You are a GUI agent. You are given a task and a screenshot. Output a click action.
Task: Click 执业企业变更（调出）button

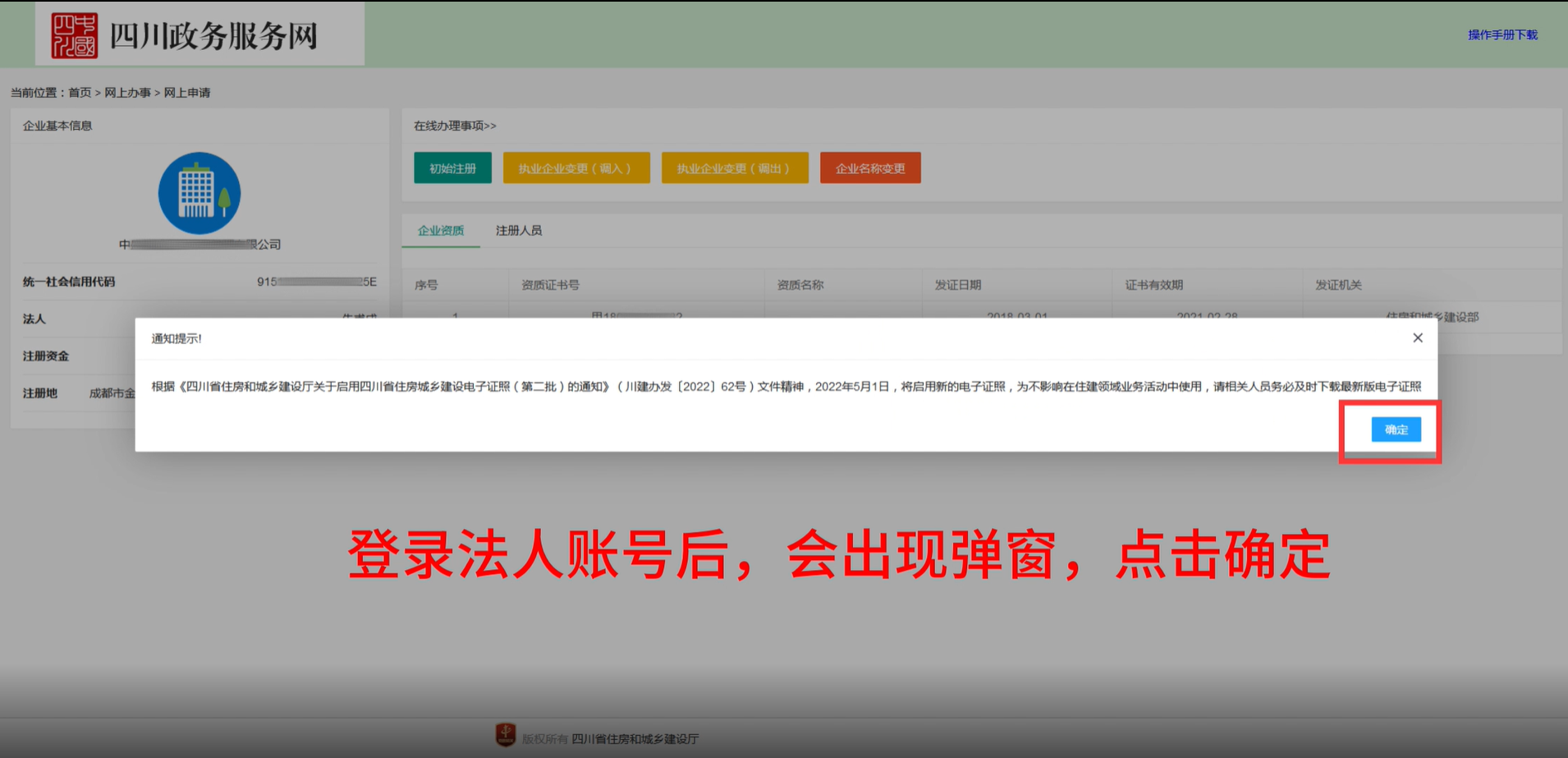point(735,168)
